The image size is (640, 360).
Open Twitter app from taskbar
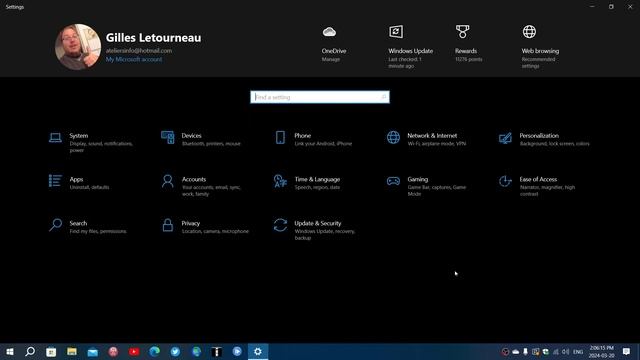(176, 351)
